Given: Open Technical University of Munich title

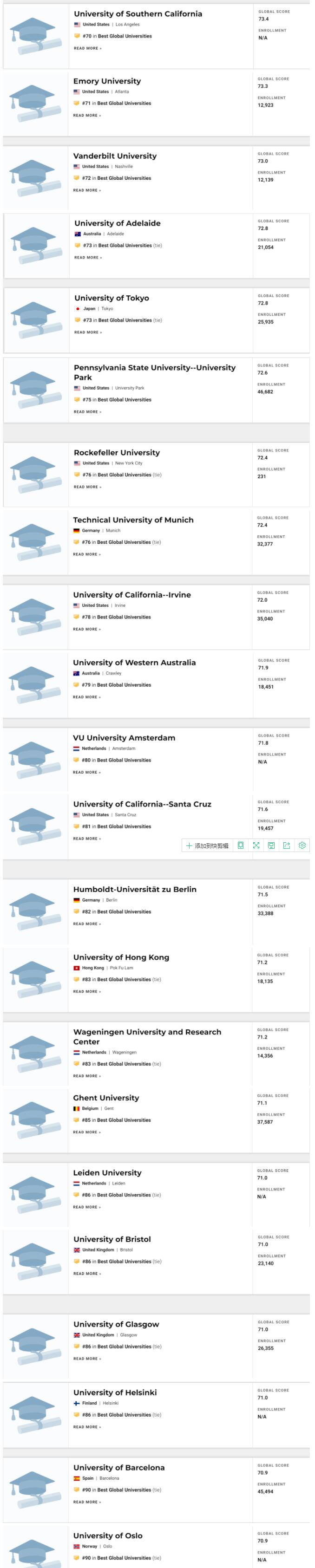Looking at the screenshot, I should (x=133, y=520).
